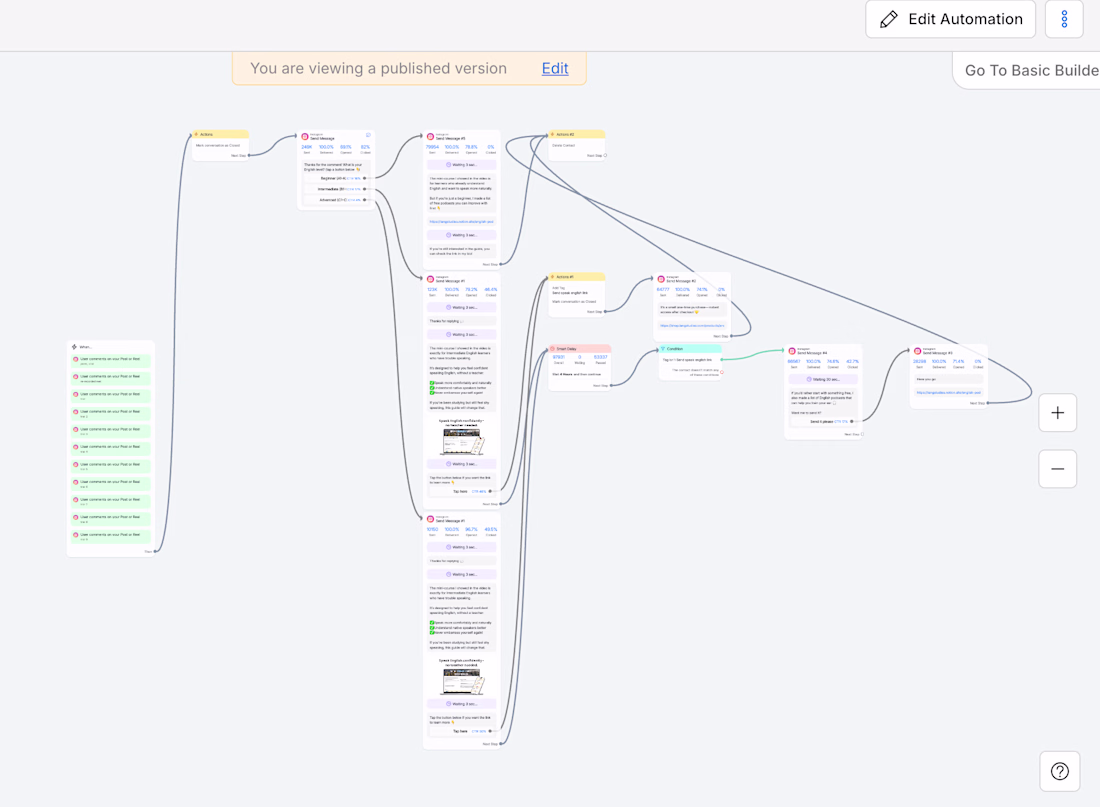
Task: Click the laptop image in upper Message #1
Action: coord(462,442)
